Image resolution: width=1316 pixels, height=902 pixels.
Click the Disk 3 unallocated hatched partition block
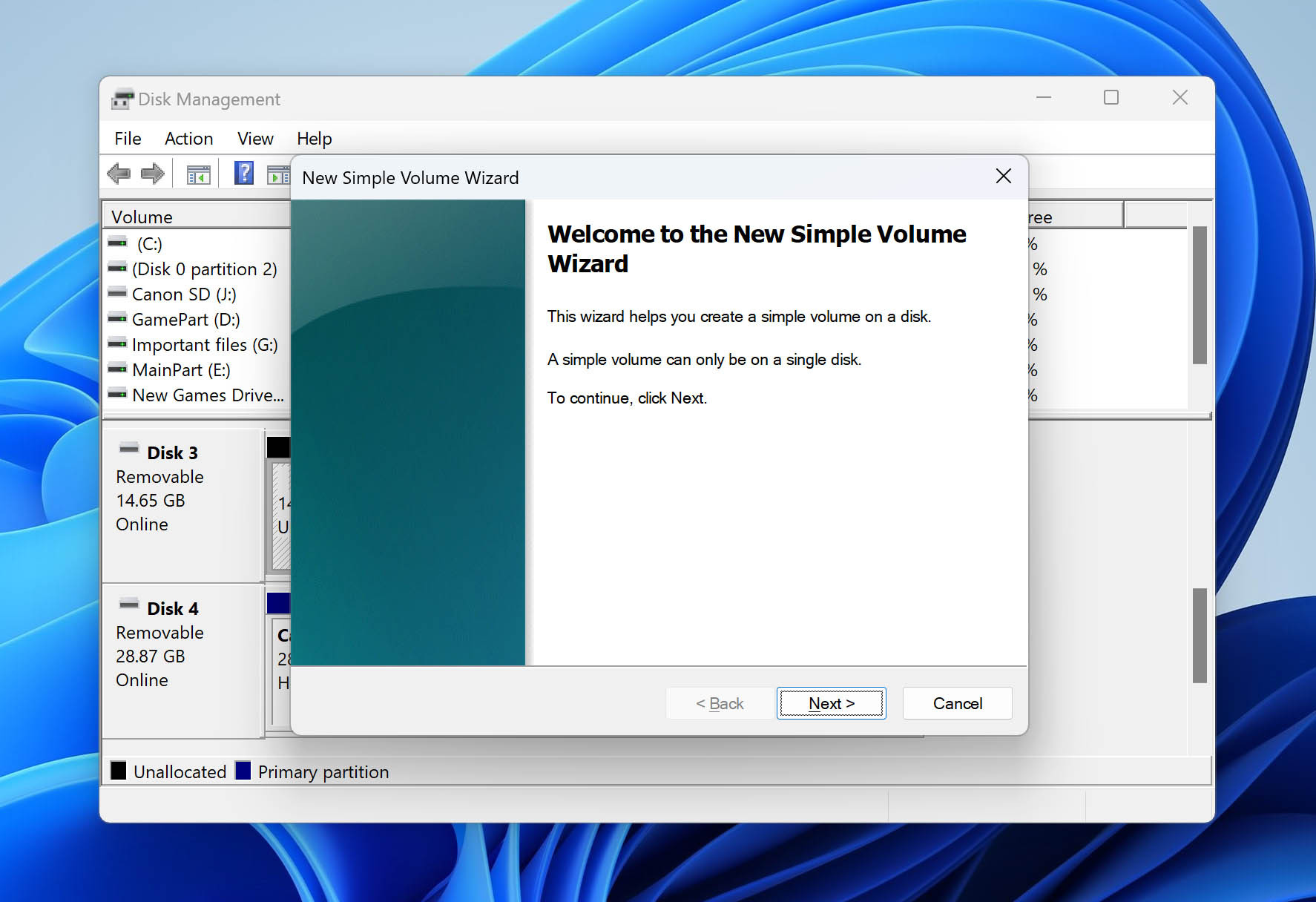coord(281,516)
